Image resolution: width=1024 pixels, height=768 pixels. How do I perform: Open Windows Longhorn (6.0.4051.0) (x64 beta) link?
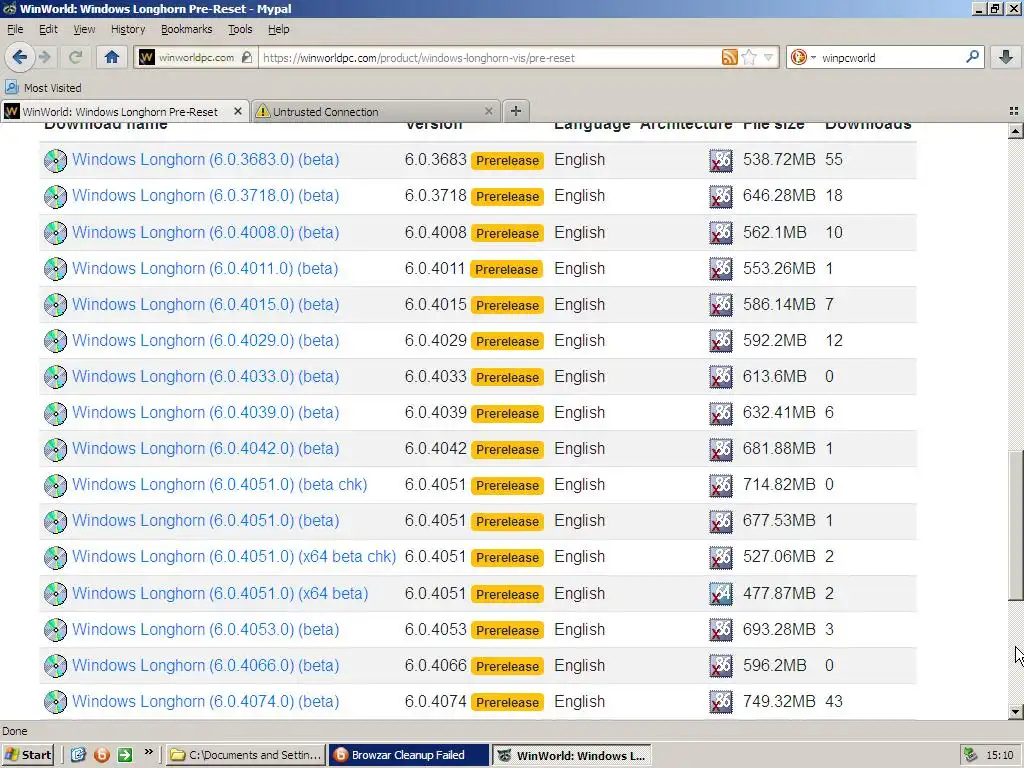(220, 593)
